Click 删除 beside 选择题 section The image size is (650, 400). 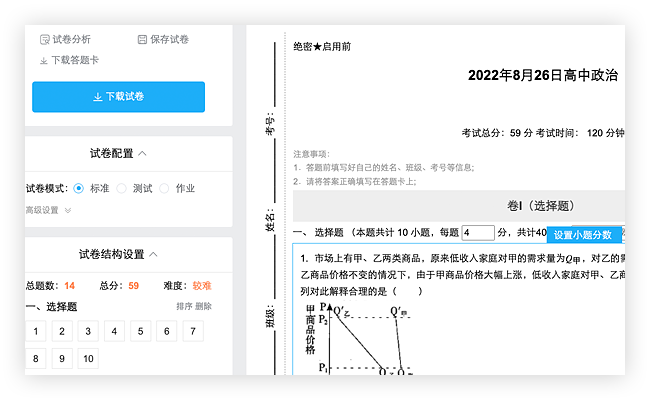coord(203,306)
